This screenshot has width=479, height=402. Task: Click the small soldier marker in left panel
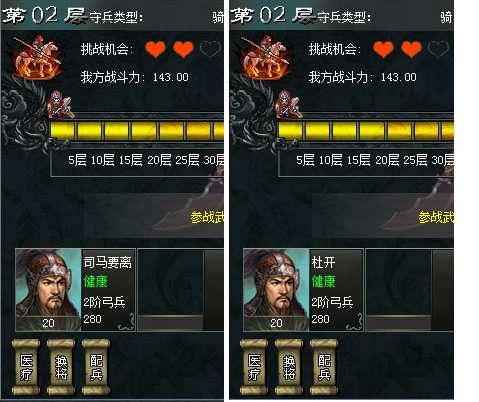click(59, 104)
